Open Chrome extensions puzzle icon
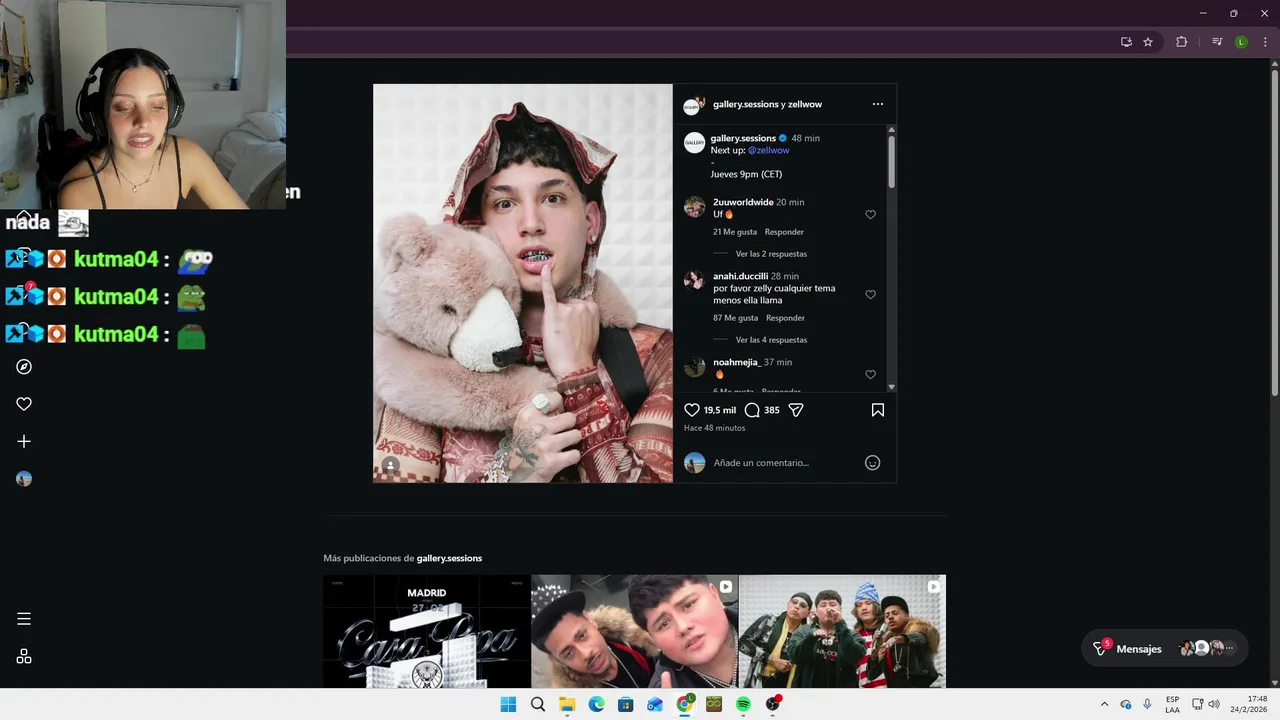 pyautogui.click(x=1181, y=42)
